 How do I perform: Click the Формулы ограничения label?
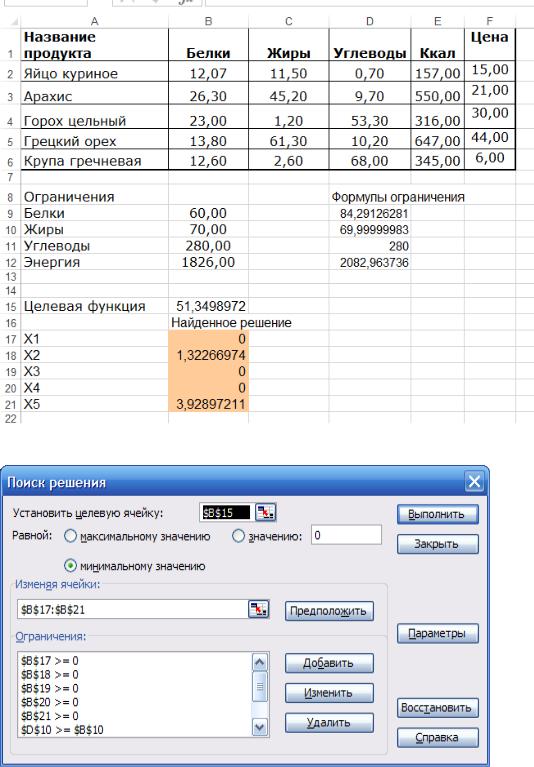pyautogui.click(x=398, y=197)
